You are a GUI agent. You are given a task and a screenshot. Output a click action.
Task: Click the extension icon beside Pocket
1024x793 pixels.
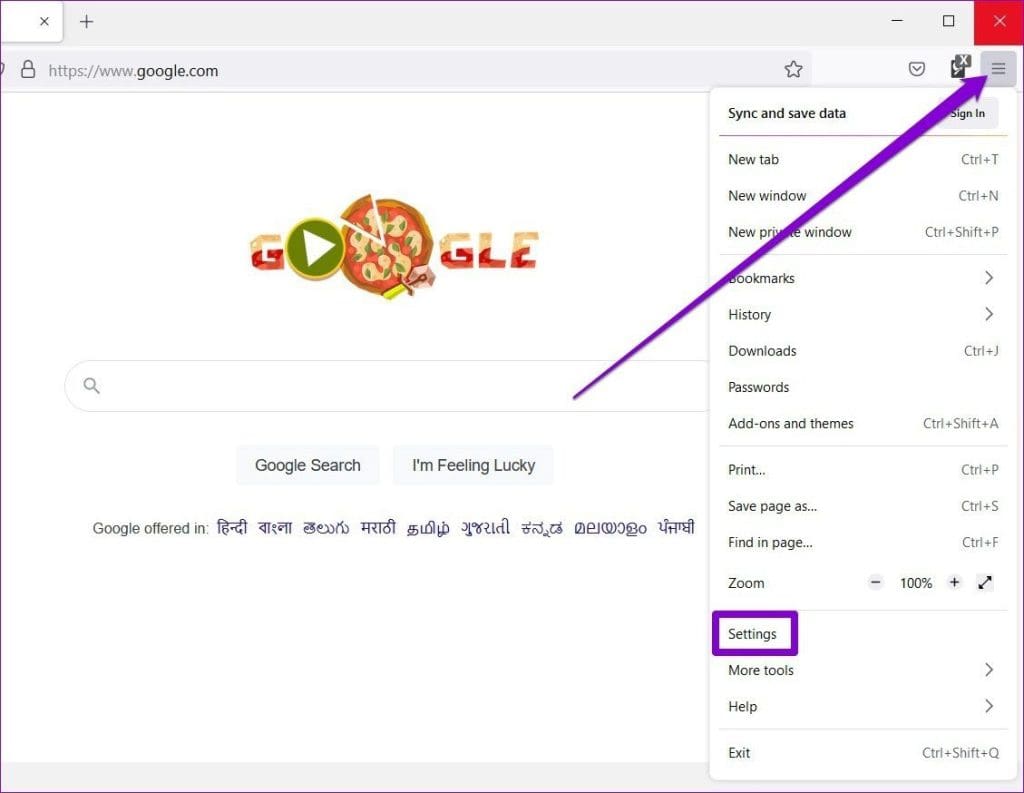coord(959,68)
